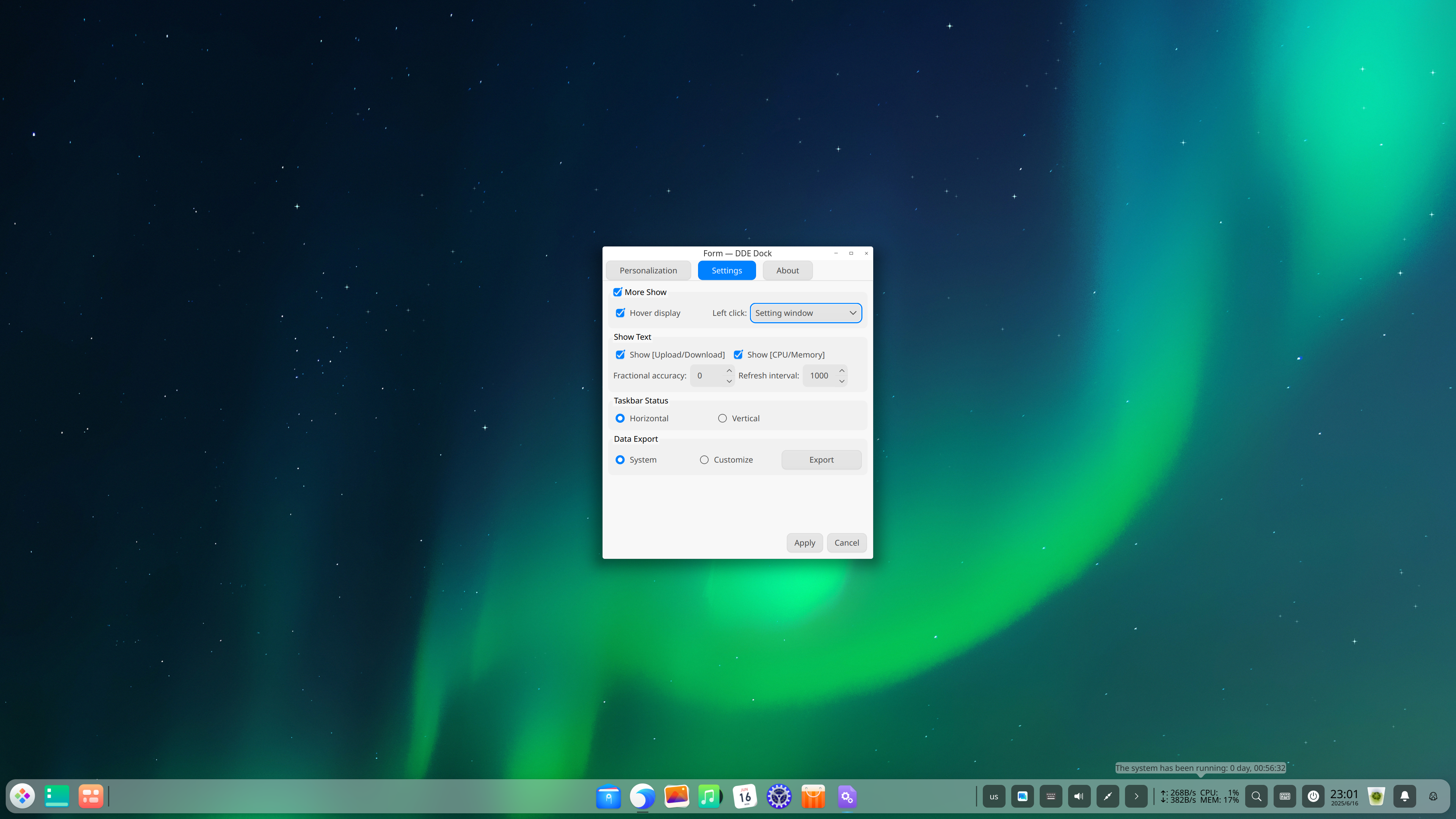Open the trash bin in dock
This screenshot has width=1456, height=819.
pos(1376,796)
